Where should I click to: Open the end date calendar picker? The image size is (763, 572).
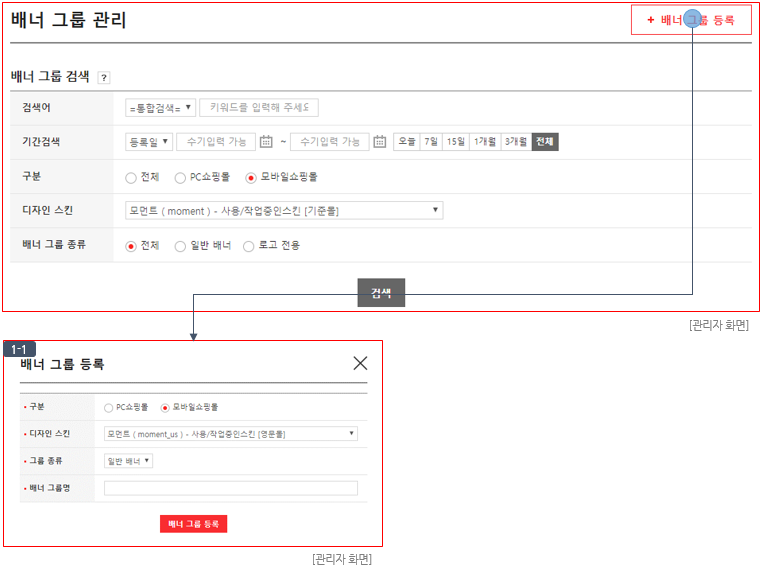pyautogui.click(x=380, y=142)
